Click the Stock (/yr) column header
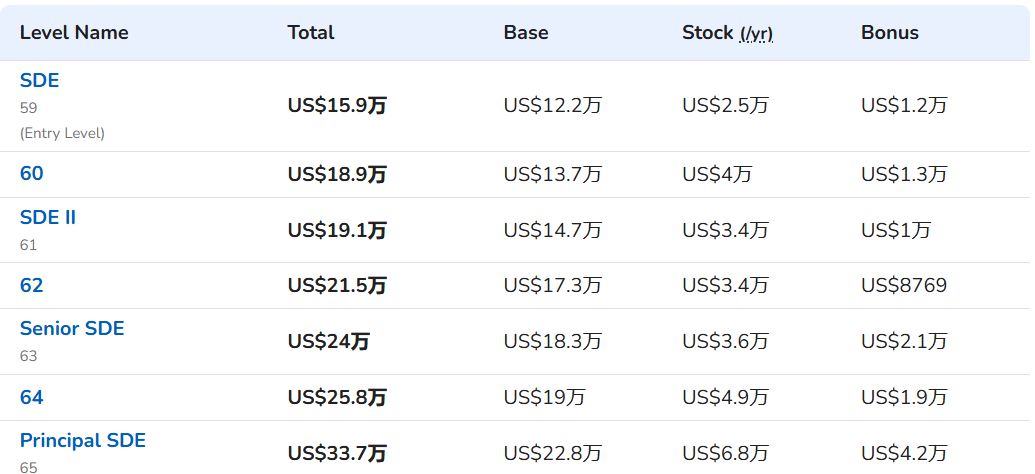This screenshot has height=474, width=1035. pos(727,33)
